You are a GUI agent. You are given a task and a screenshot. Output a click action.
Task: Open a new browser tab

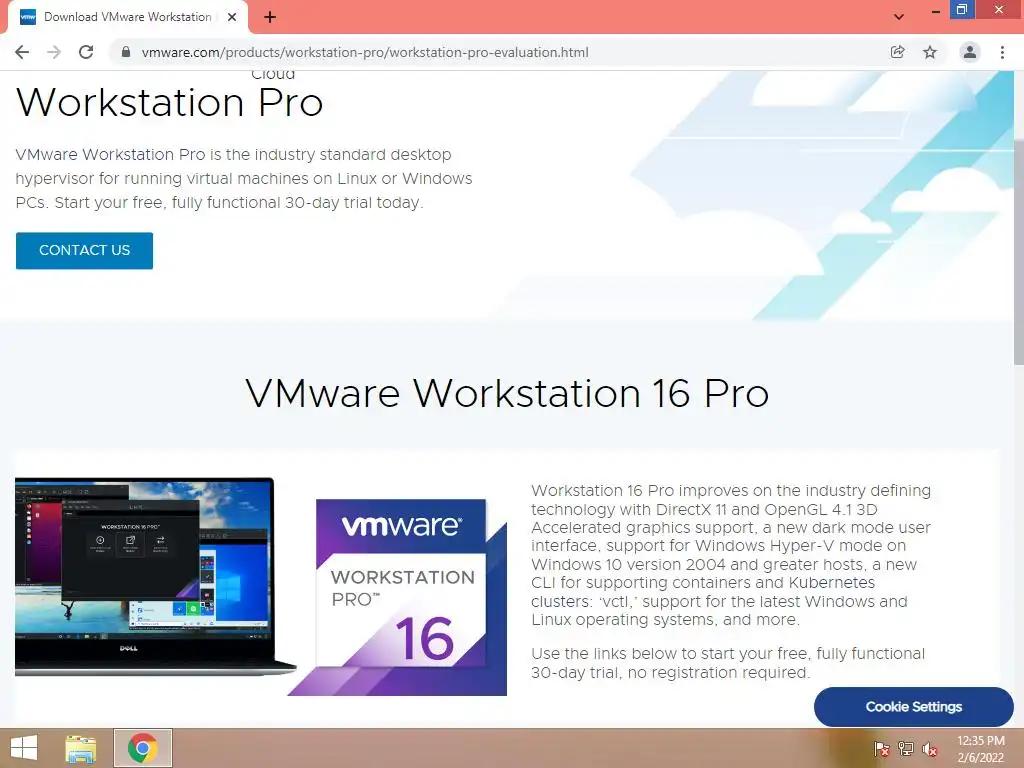click(x=270, y=17)
